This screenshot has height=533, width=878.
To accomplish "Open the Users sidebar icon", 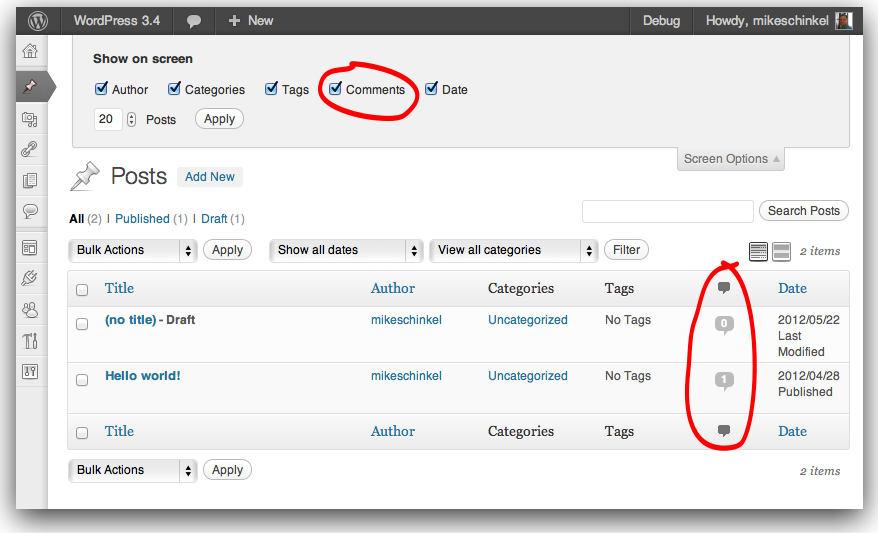I will [30, 310].
